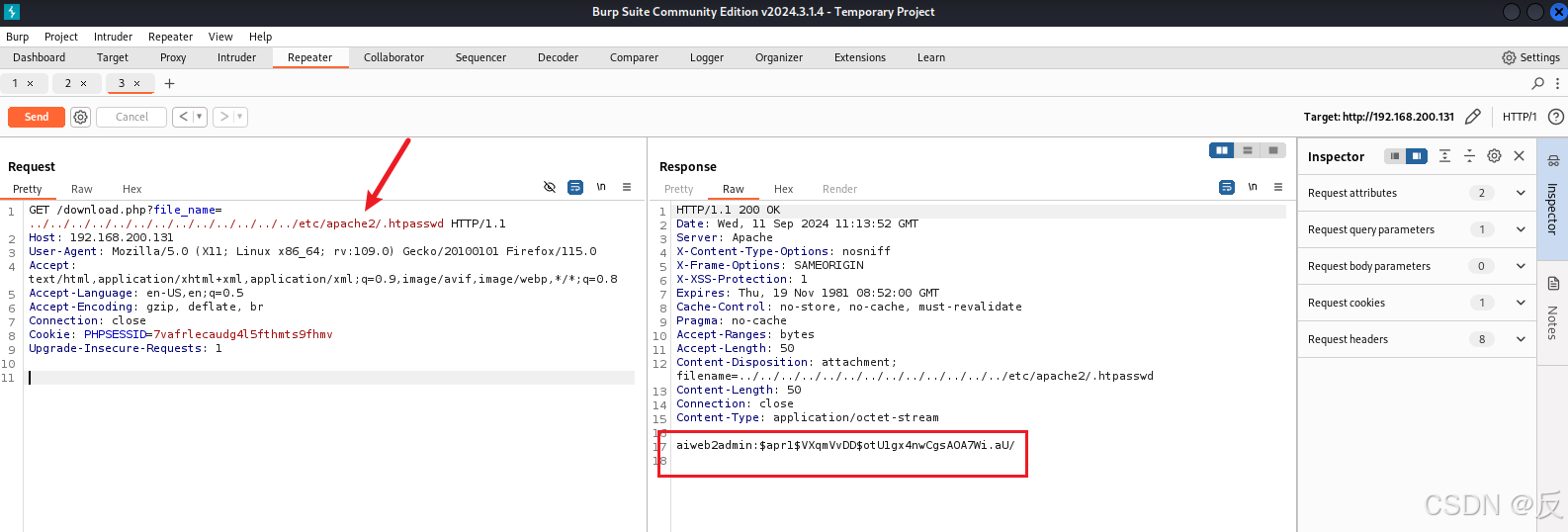
Task: Switch Request view to Hex
Action: point(132,189)
